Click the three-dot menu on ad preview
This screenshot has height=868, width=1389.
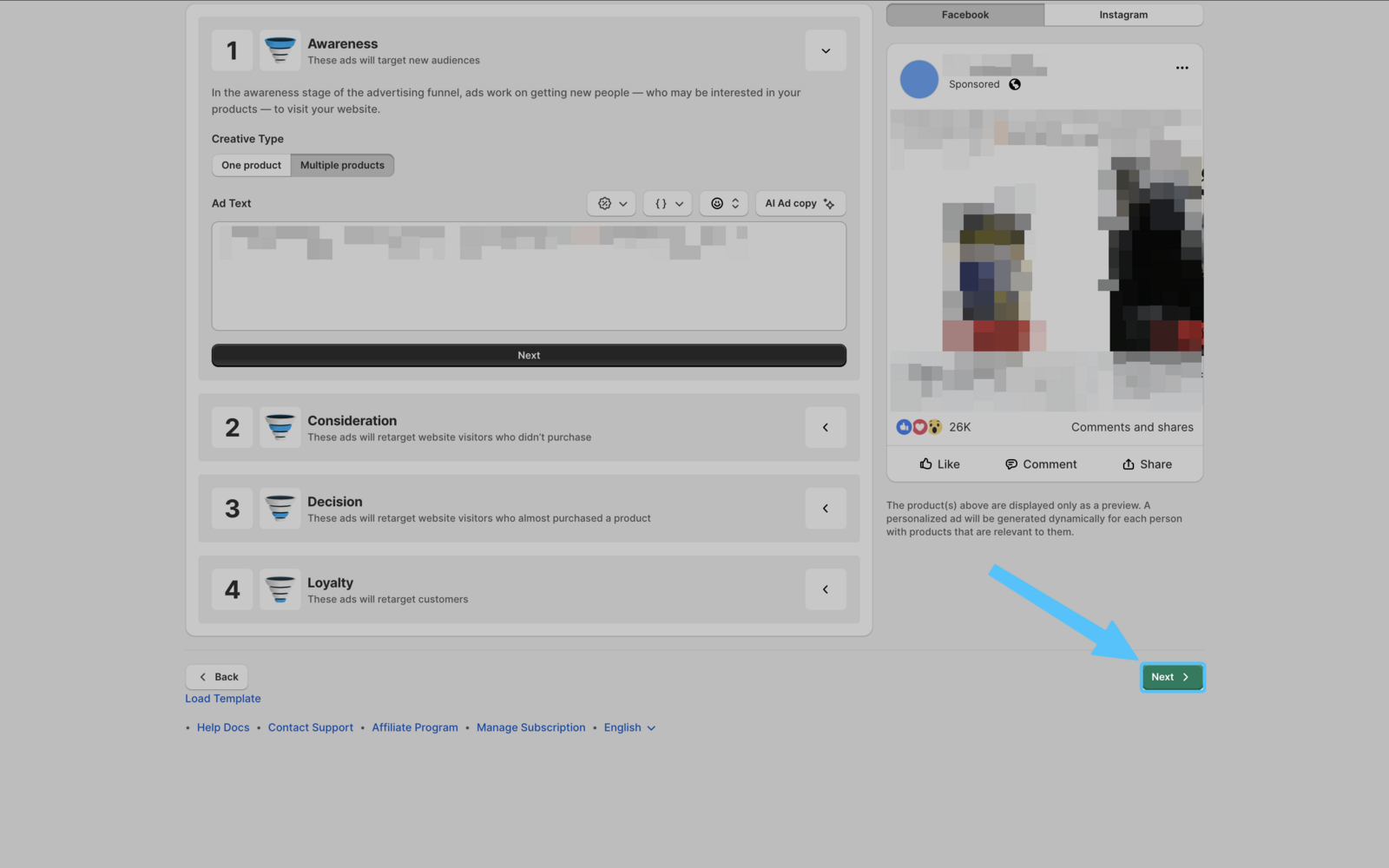1182,68
